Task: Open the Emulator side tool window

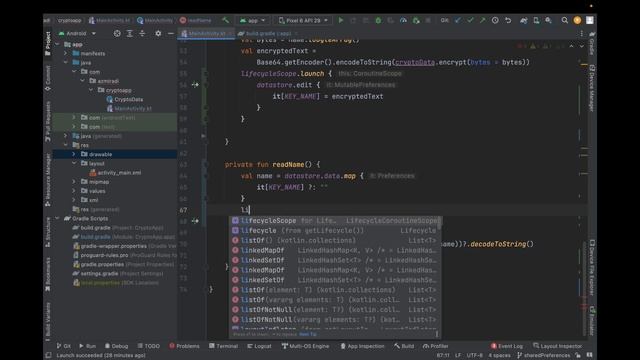Action: (592, 321)
